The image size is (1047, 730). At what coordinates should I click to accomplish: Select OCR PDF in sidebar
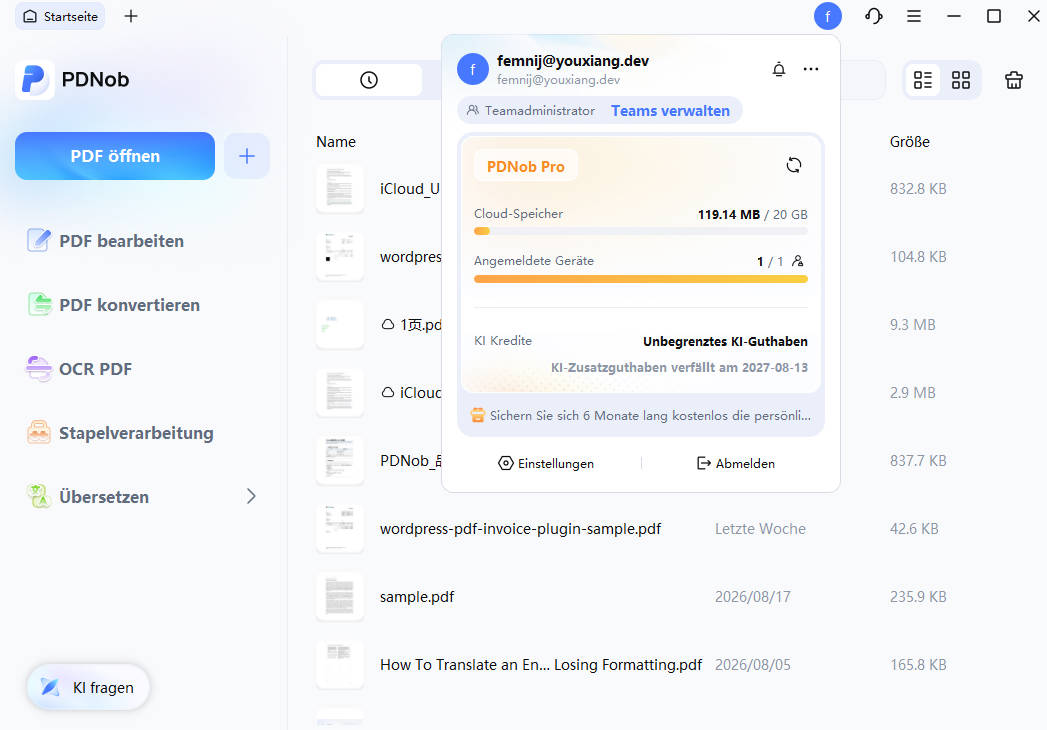(79, 369)
